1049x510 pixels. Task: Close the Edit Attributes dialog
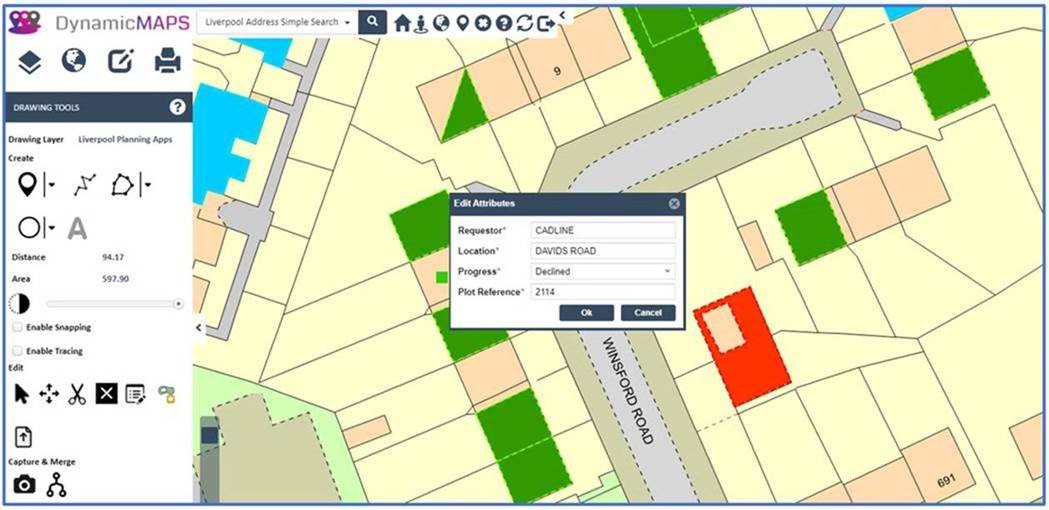(674, 203)
